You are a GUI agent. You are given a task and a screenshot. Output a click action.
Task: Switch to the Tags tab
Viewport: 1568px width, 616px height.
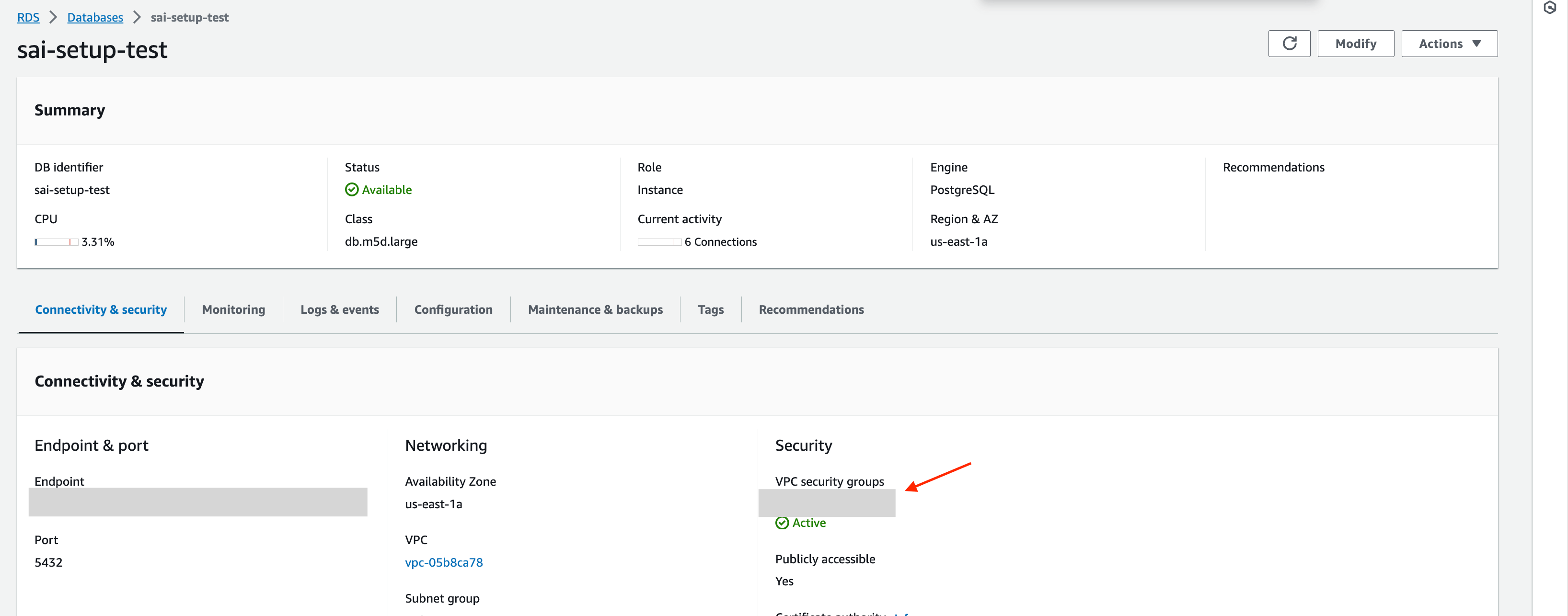point(710,309)
